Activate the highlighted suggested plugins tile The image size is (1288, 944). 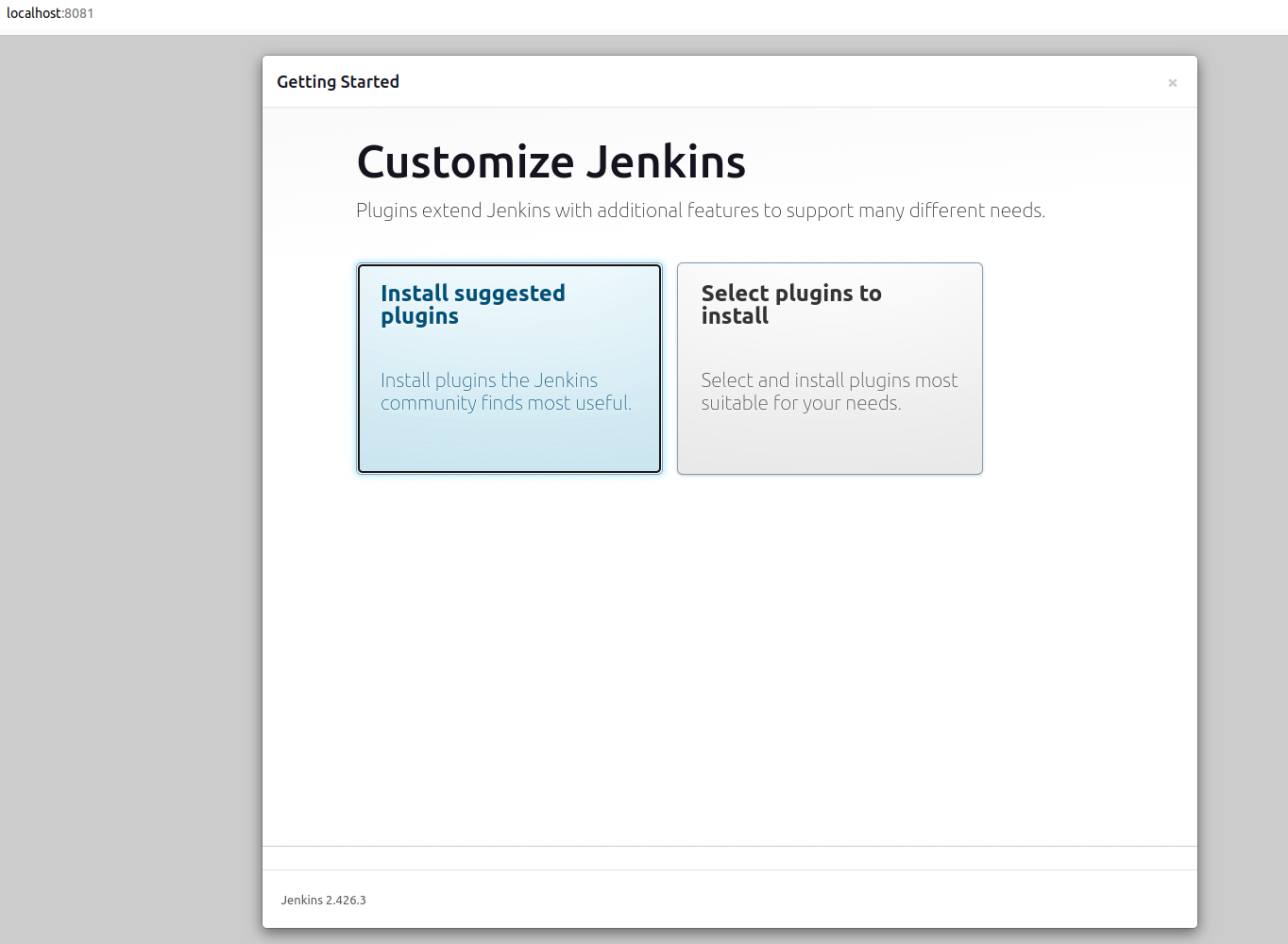pyautogui.click(x=509, y=368)
